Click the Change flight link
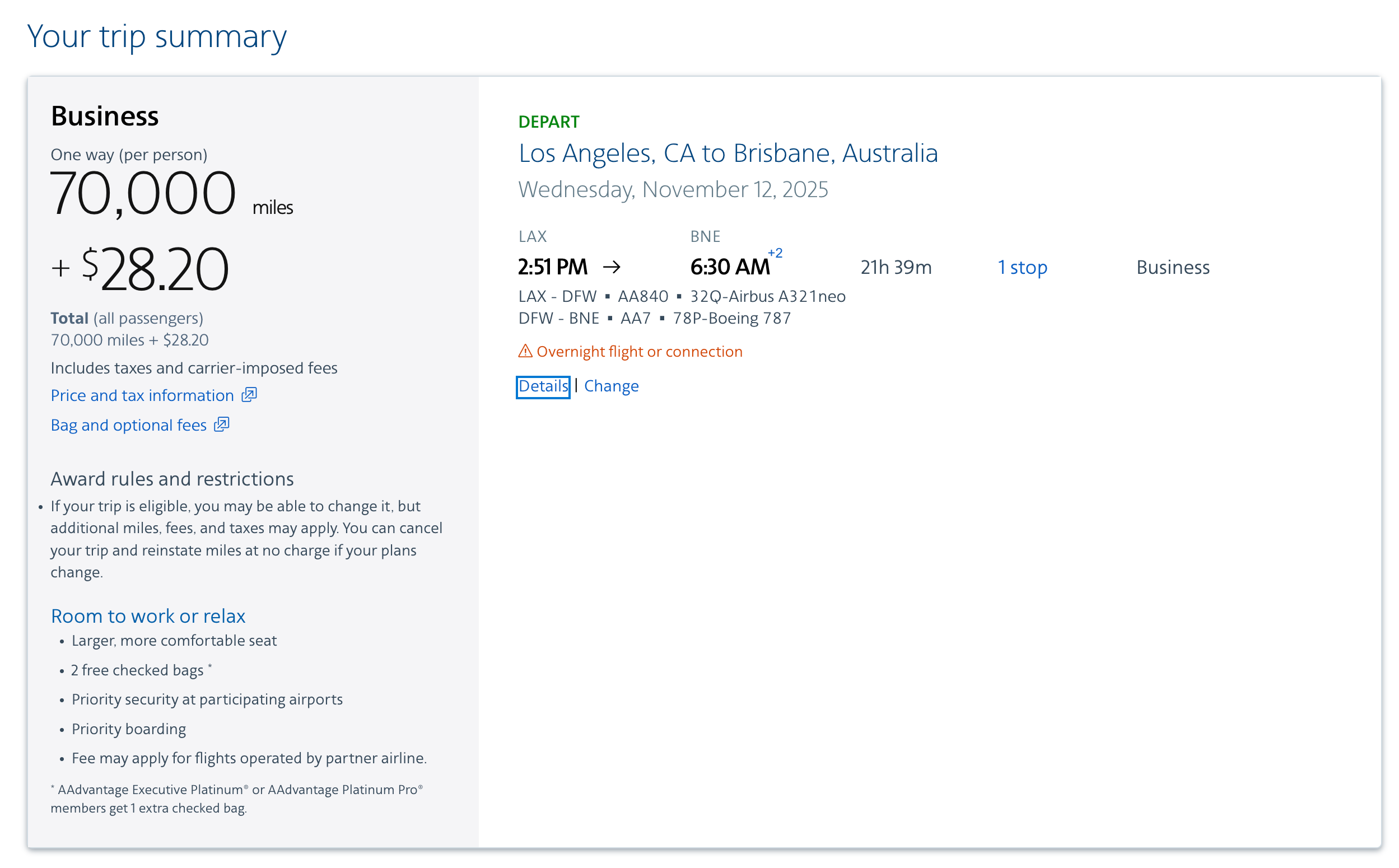Image resolution: width=1399 pixels, height=868 pixels. point(611,386)
